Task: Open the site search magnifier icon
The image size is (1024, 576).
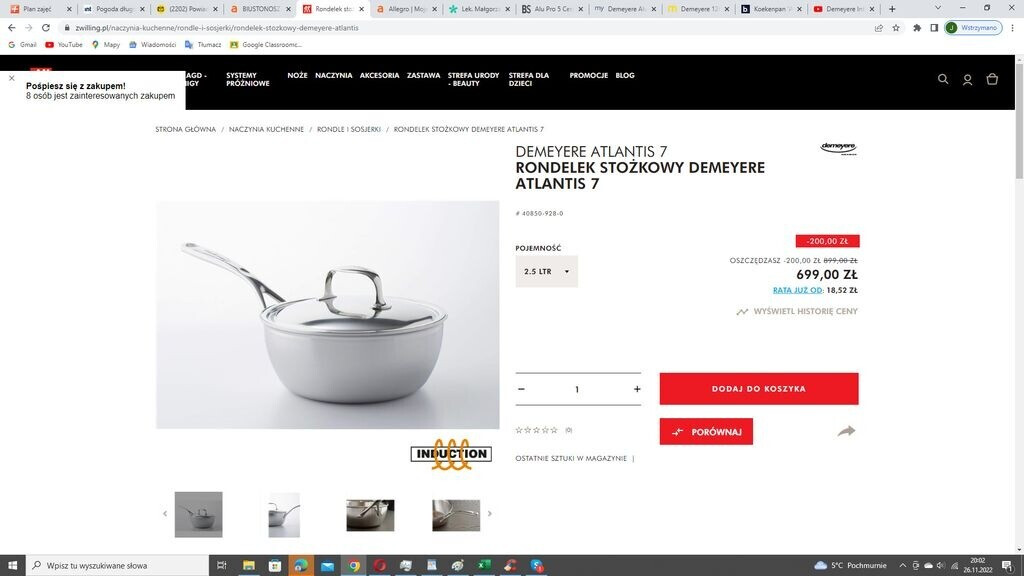Action: [x=942, y=79]
